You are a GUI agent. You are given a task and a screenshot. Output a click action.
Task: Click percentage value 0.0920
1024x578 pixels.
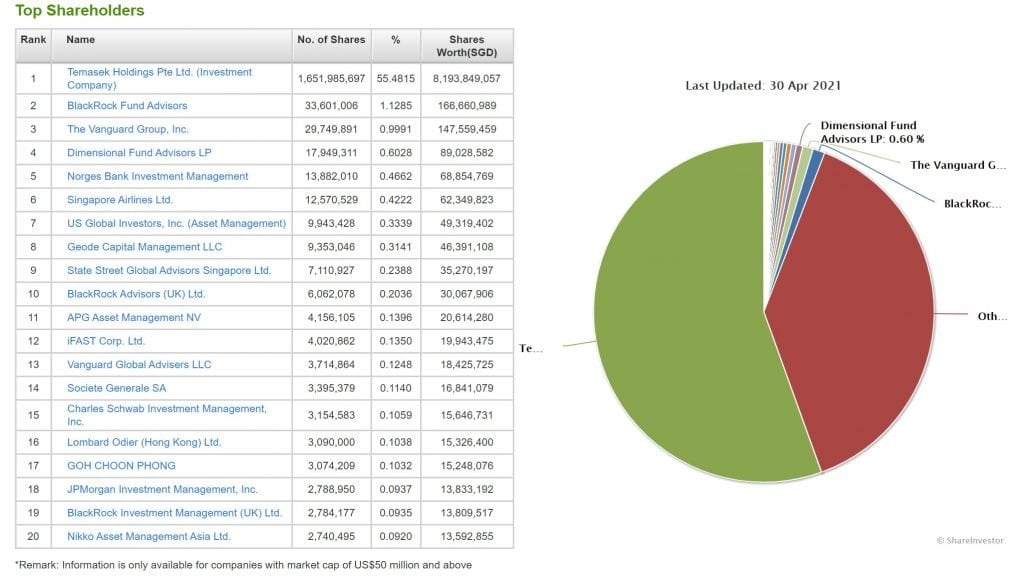396,536
